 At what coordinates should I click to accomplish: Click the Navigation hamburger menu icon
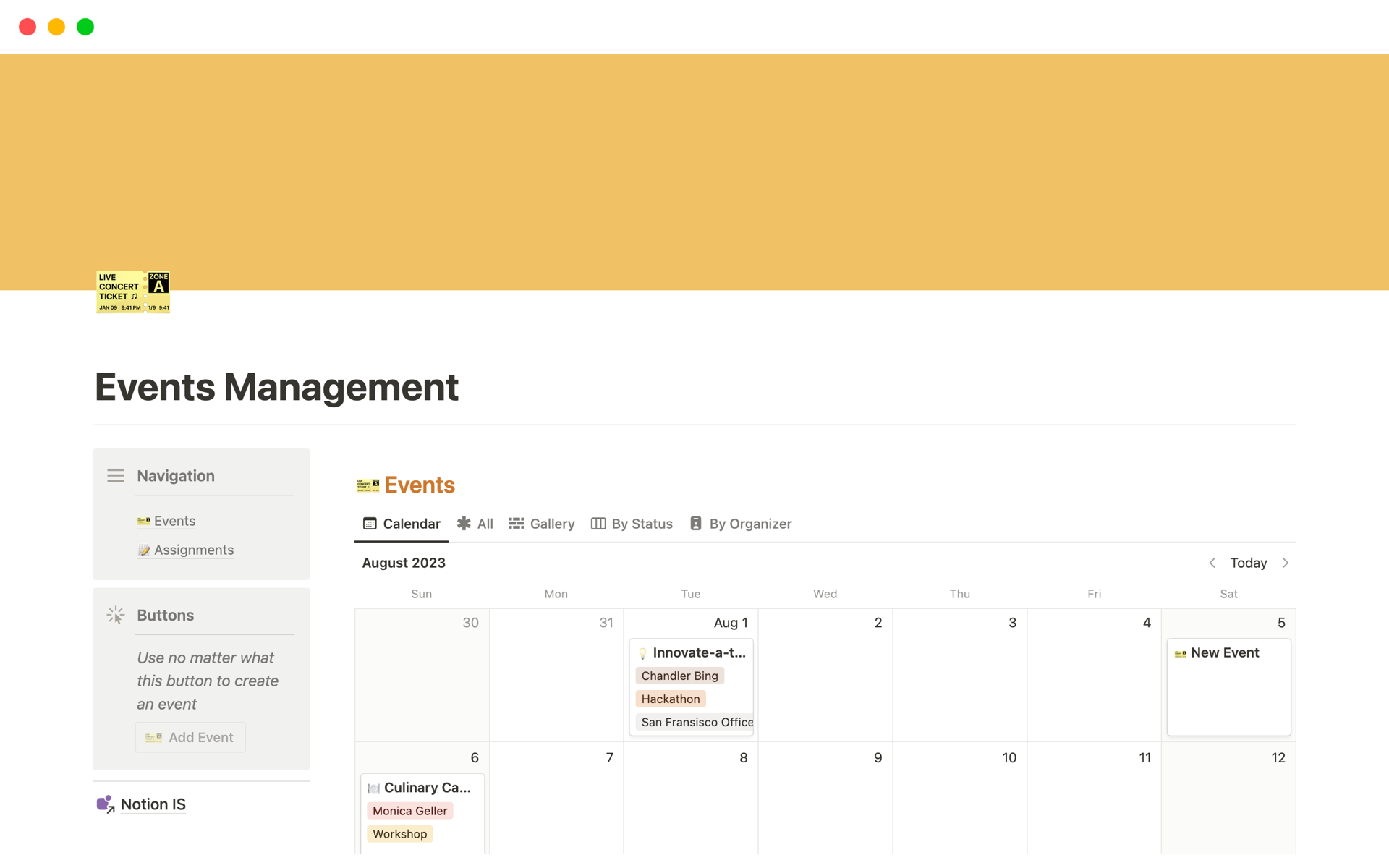pyautogui.click(x=116, y=474)
